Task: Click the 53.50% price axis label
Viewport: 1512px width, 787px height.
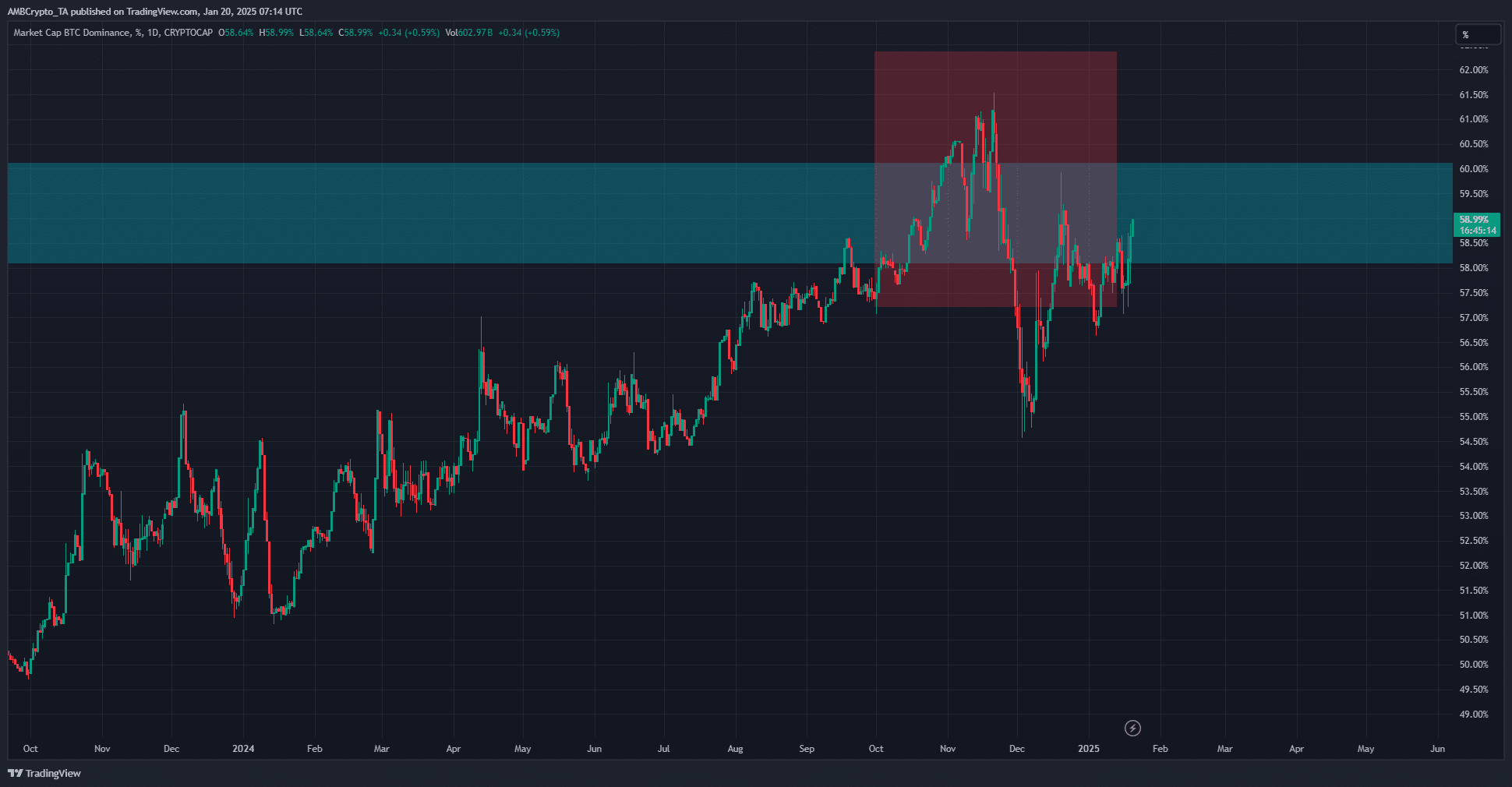Action: tap(1474, 492)
